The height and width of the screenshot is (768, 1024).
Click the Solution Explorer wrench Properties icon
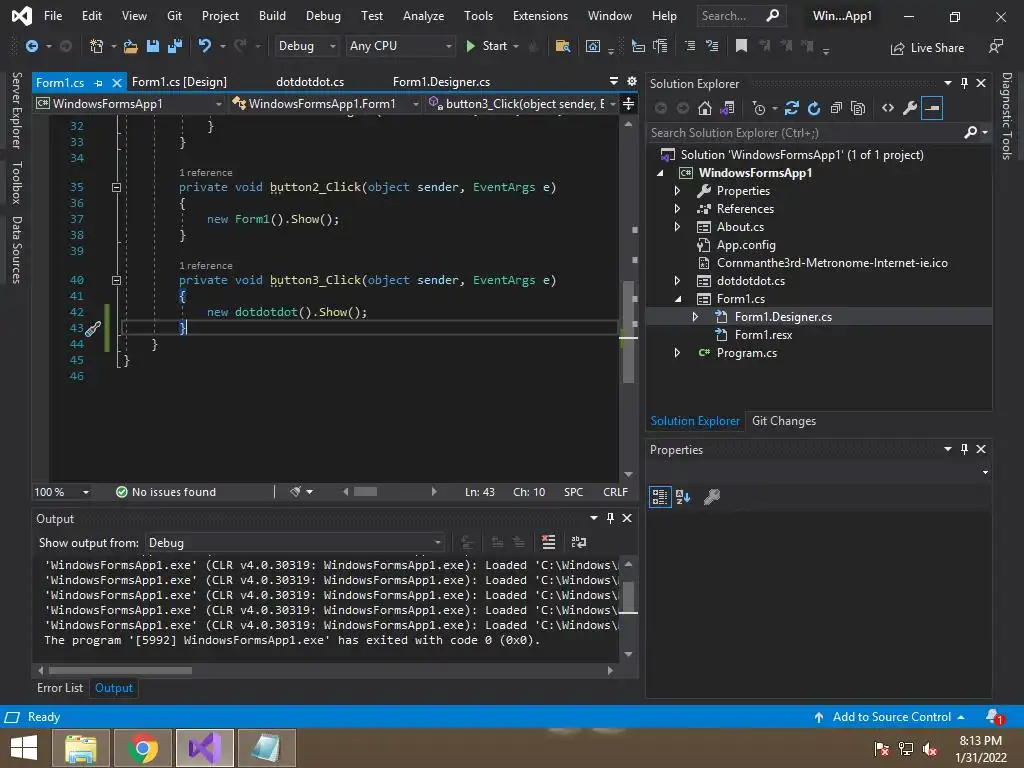pyautogui.click(x=909, y=108)
